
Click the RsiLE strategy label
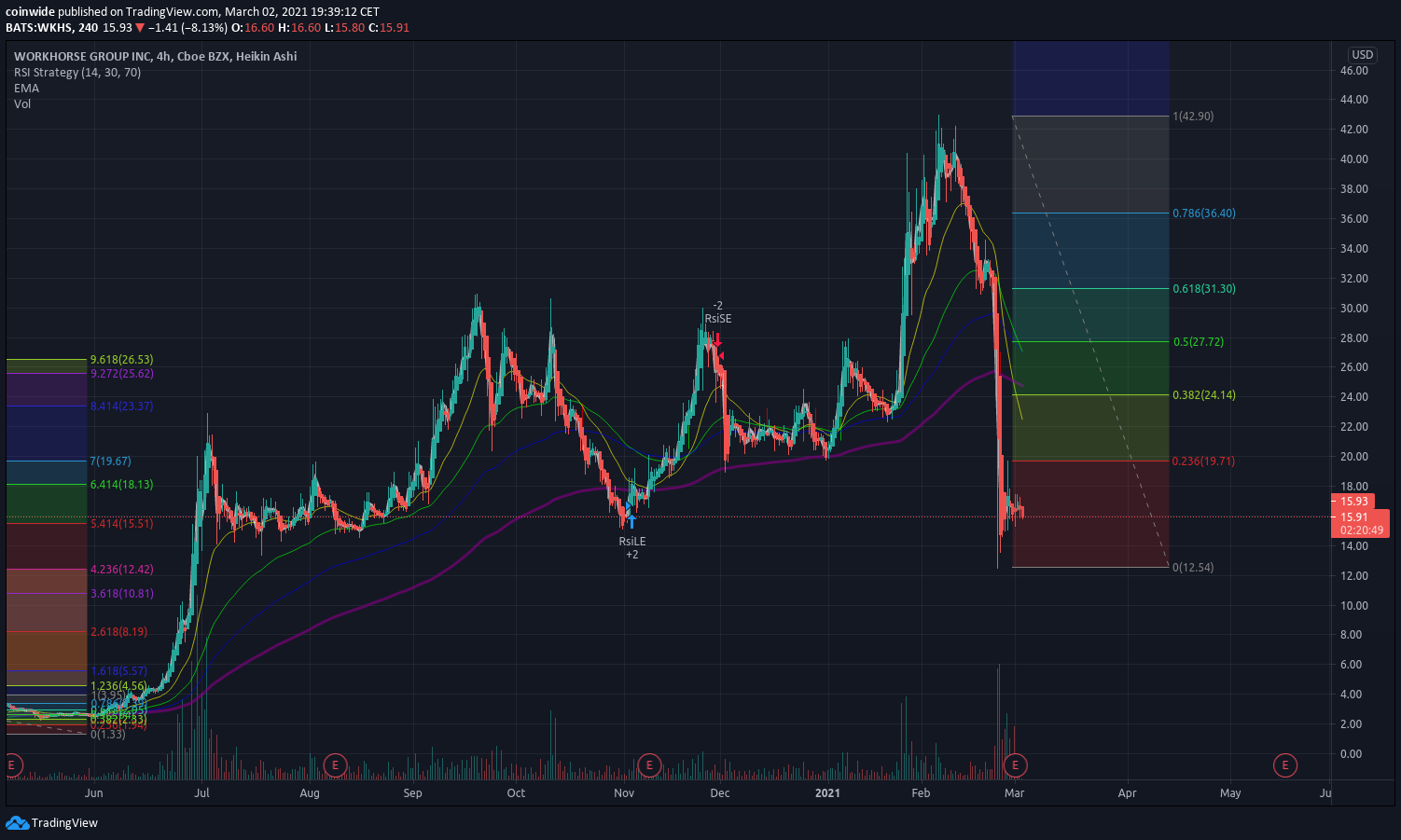(632, 542)
